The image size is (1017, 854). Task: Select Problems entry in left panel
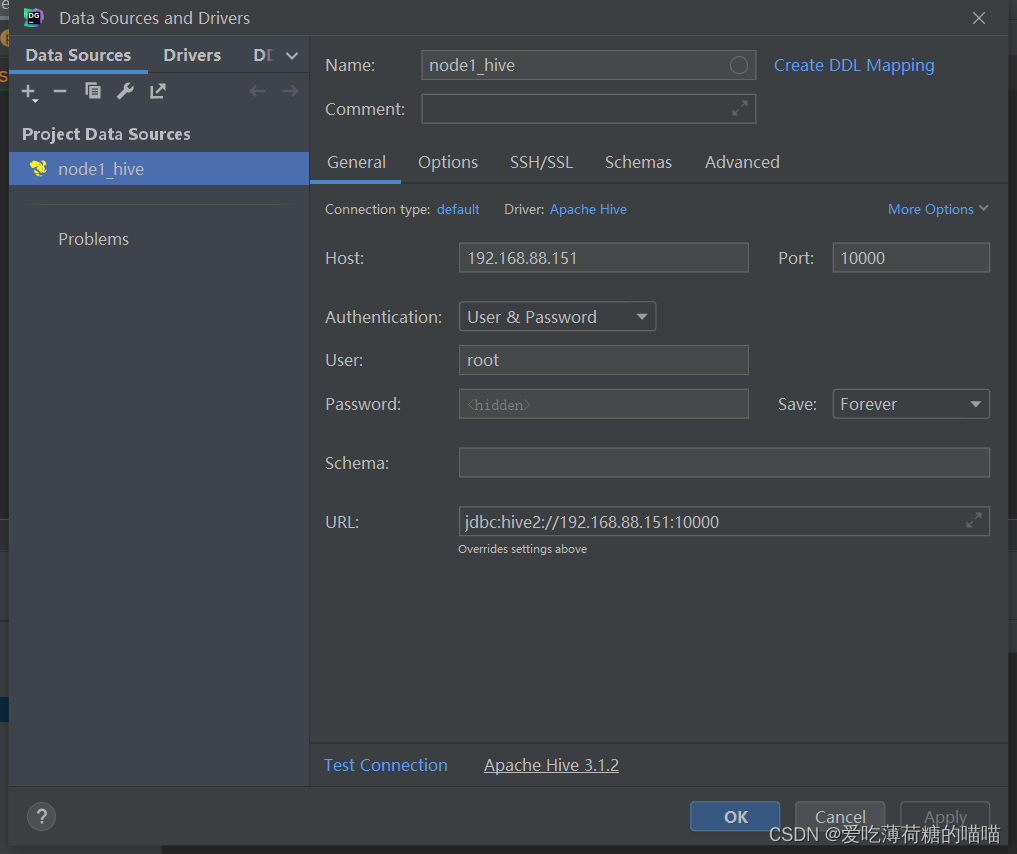[x=93, y=239]
